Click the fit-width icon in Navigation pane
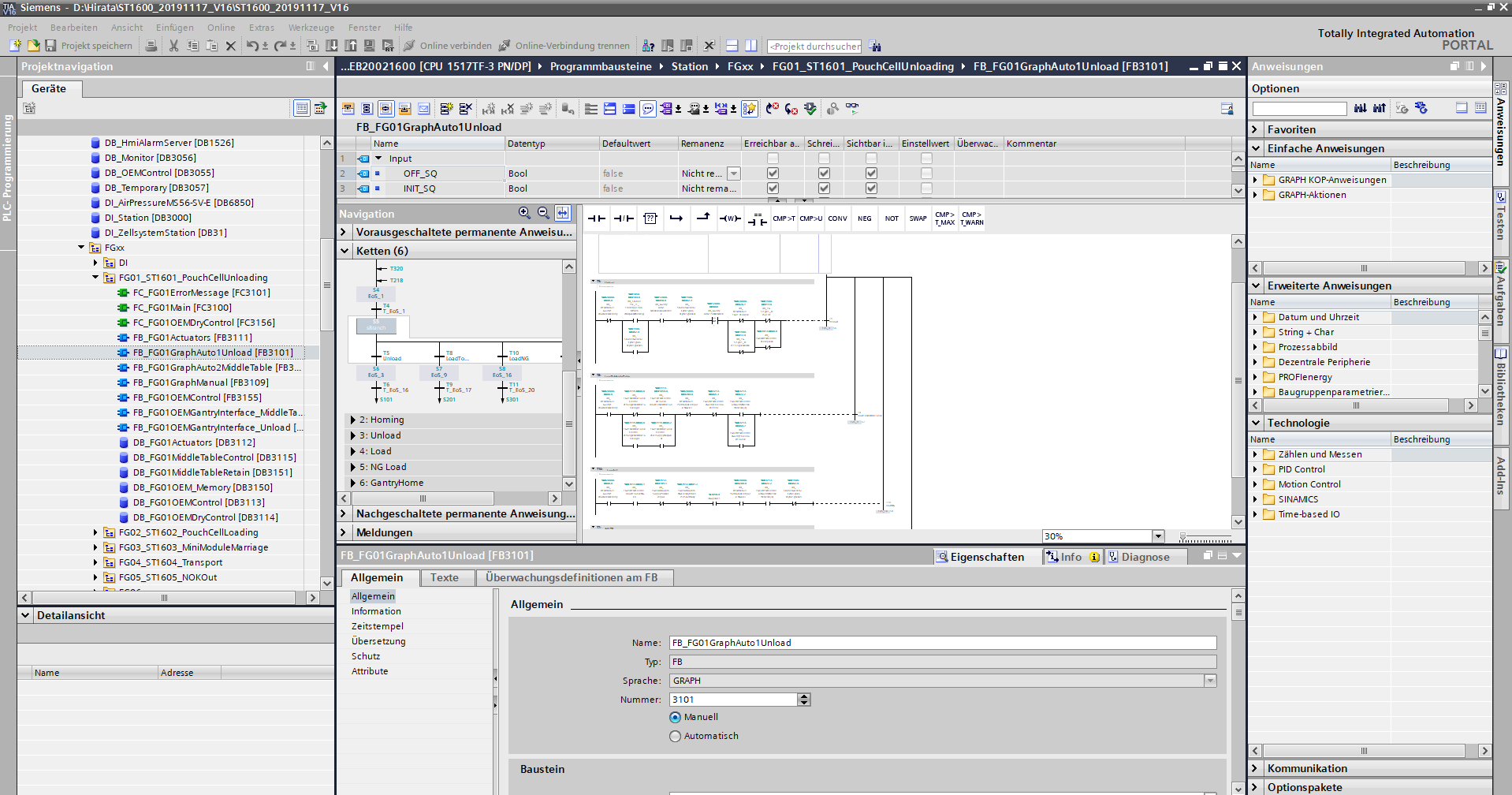Viewport: 1512px width, 795px height. (563, 213)
